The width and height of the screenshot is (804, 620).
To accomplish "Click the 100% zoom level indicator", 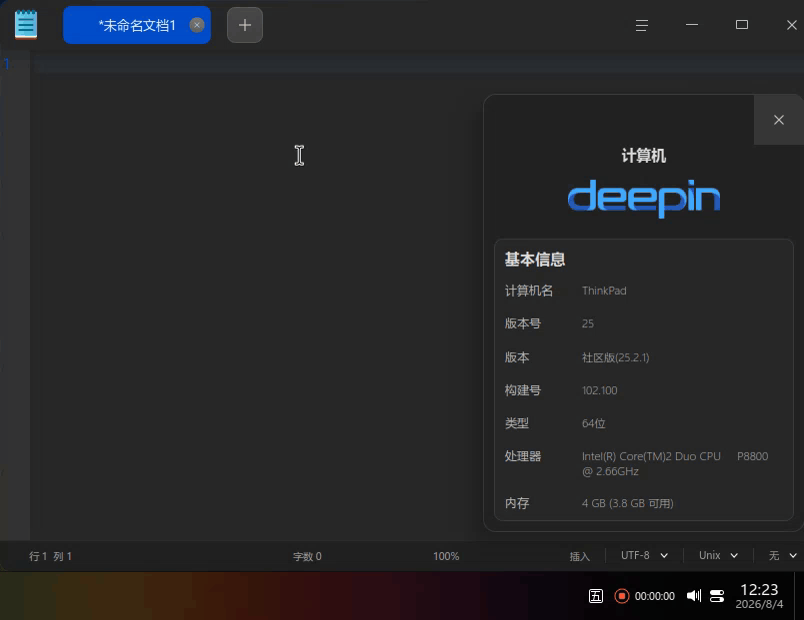I will pos(446,556).
